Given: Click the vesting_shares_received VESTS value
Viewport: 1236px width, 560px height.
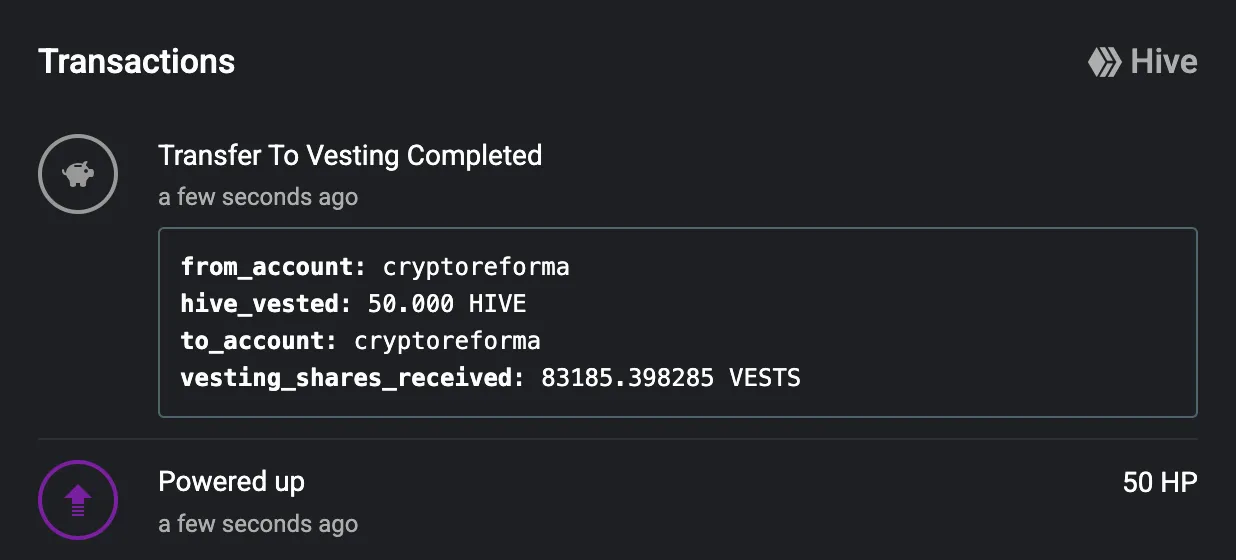Looking at the screenshot, I should pos(671,378).
